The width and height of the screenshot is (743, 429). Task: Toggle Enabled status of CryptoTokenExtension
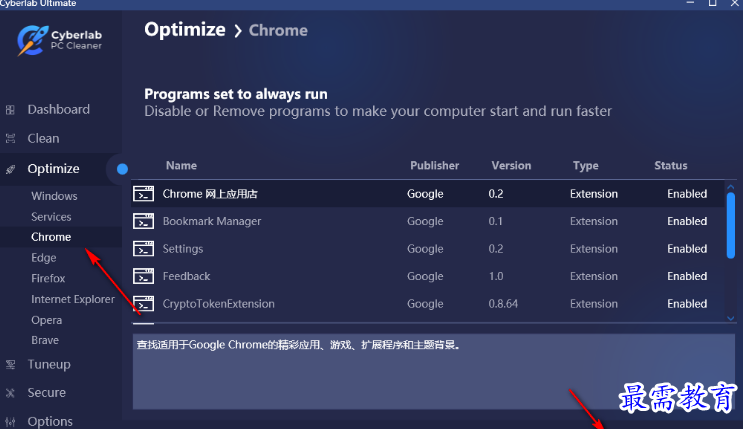[687, 304]
